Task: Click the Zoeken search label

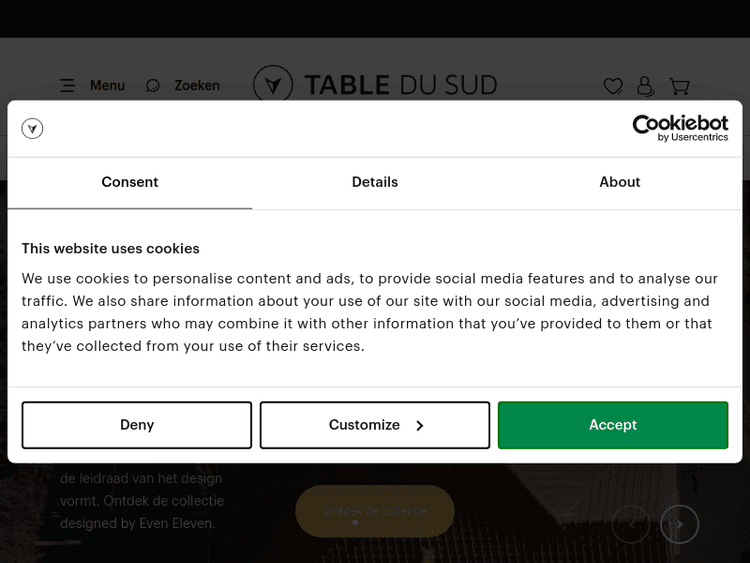Action: click(197, 86)
